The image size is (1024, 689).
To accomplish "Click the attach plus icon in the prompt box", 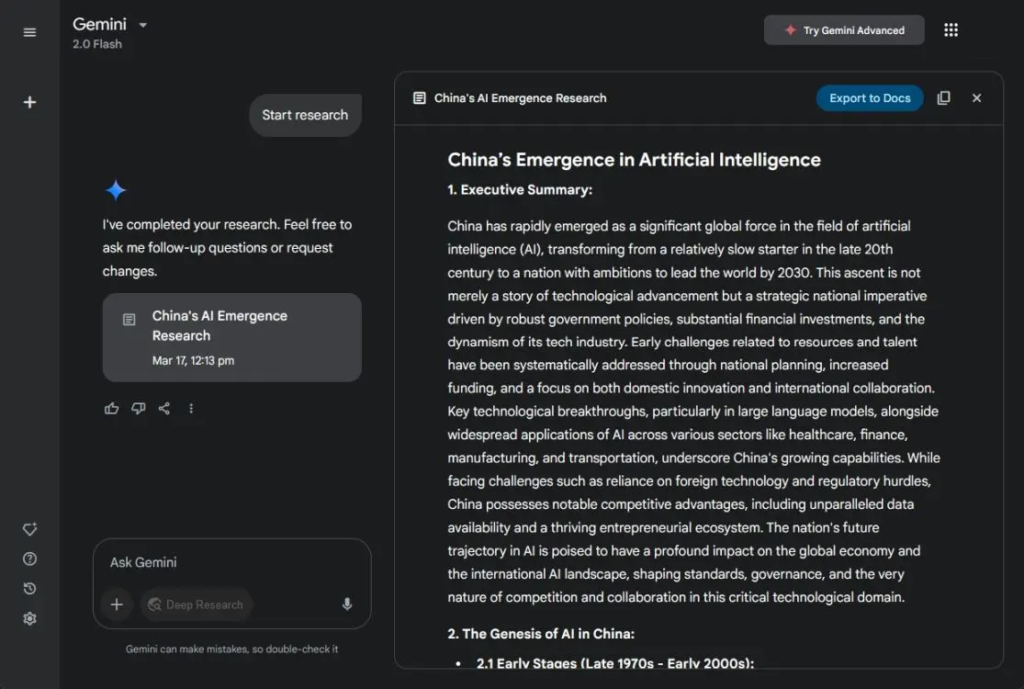I will tap(116, 604).
